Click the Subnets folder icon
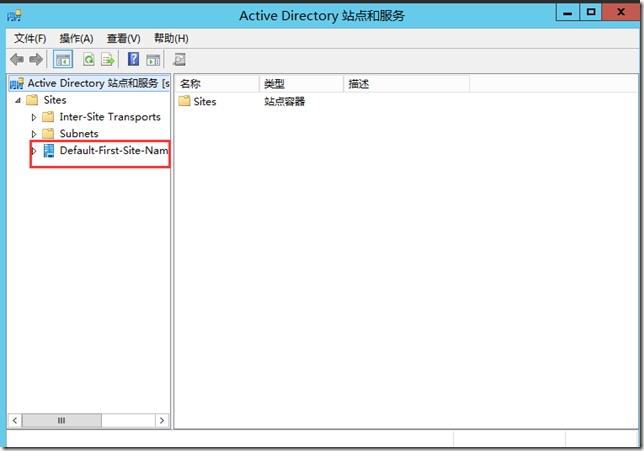Screen dimensions: 644x451 (x=48, y=133)
